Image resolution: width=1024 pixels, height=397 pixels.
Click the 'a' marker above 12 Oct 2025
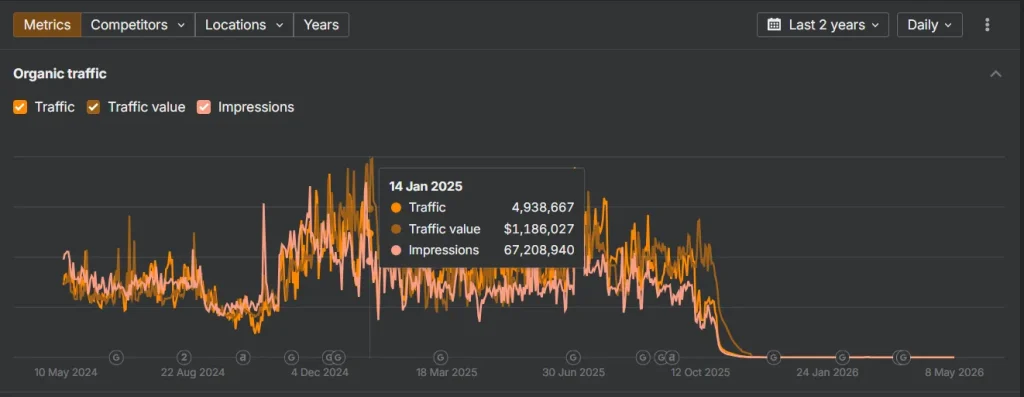pos(671,357)
